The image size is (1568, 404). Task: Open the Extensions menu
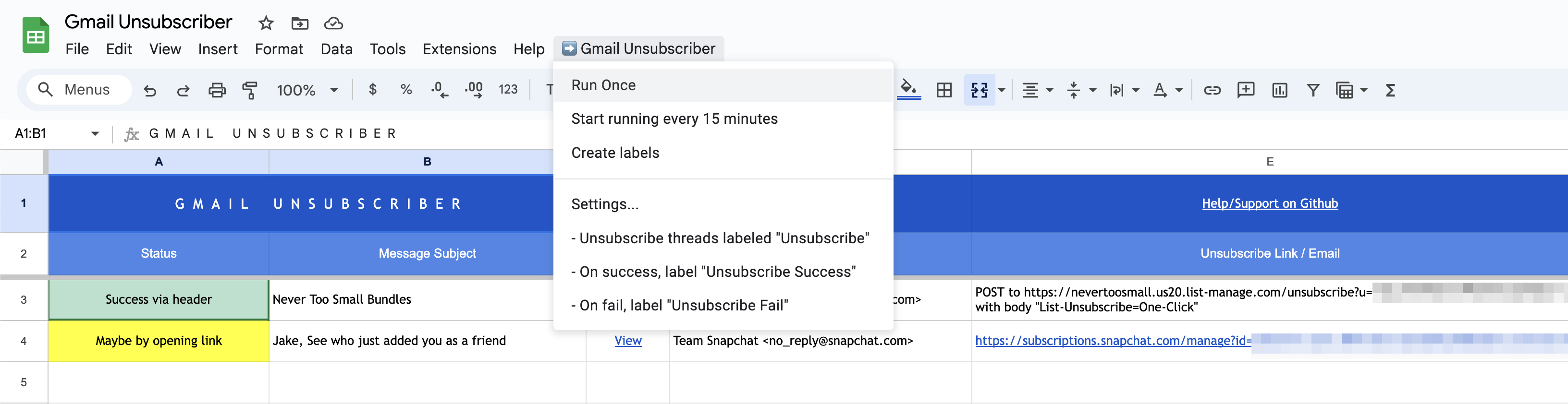click(459, 49)
